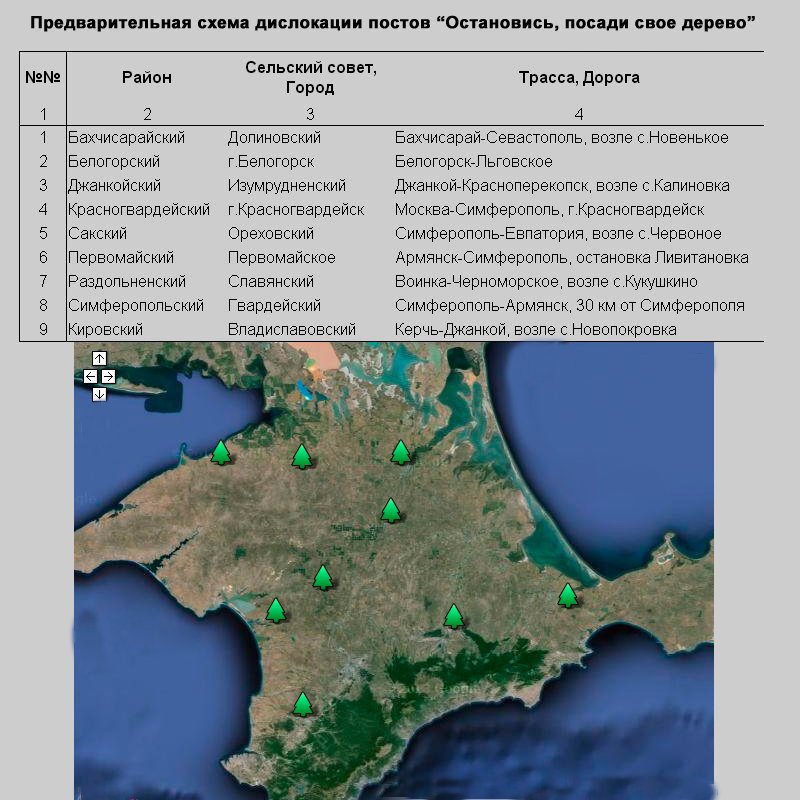The image size is (800, 800).
Task: Select the 'Керчь-Джанкой, возле с.Новопокровка' road cell
Action: pos(536,329)
